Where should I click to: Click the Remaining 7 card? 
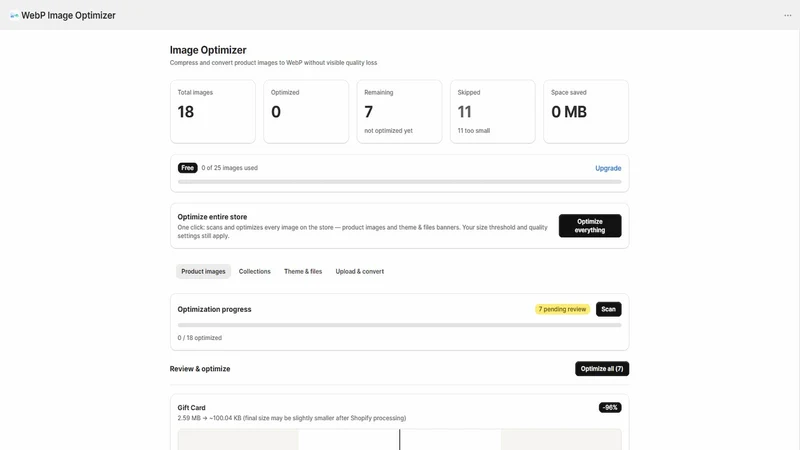[399, 111]
